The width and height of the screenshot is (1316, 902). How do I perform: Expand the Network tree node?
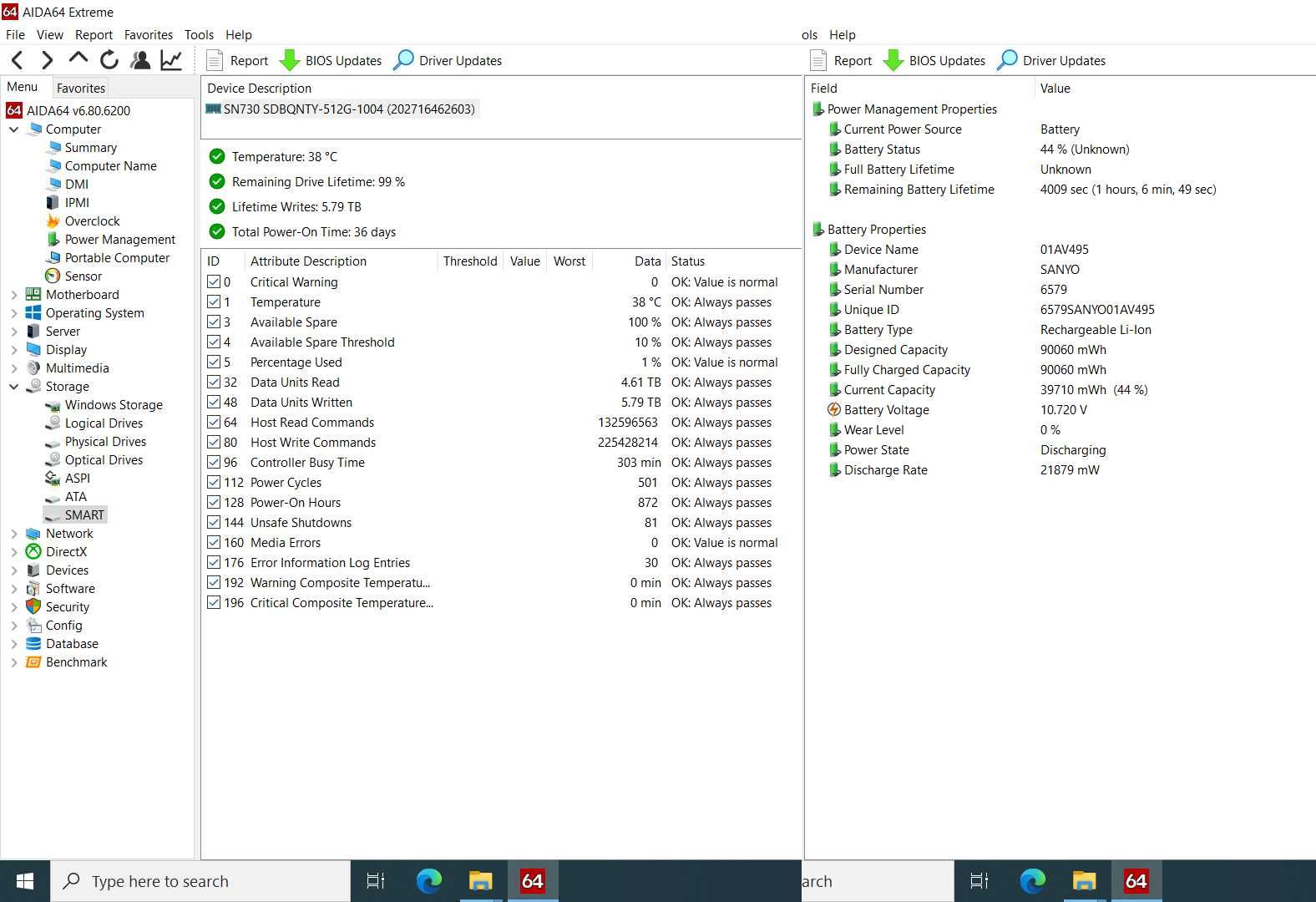13,534
